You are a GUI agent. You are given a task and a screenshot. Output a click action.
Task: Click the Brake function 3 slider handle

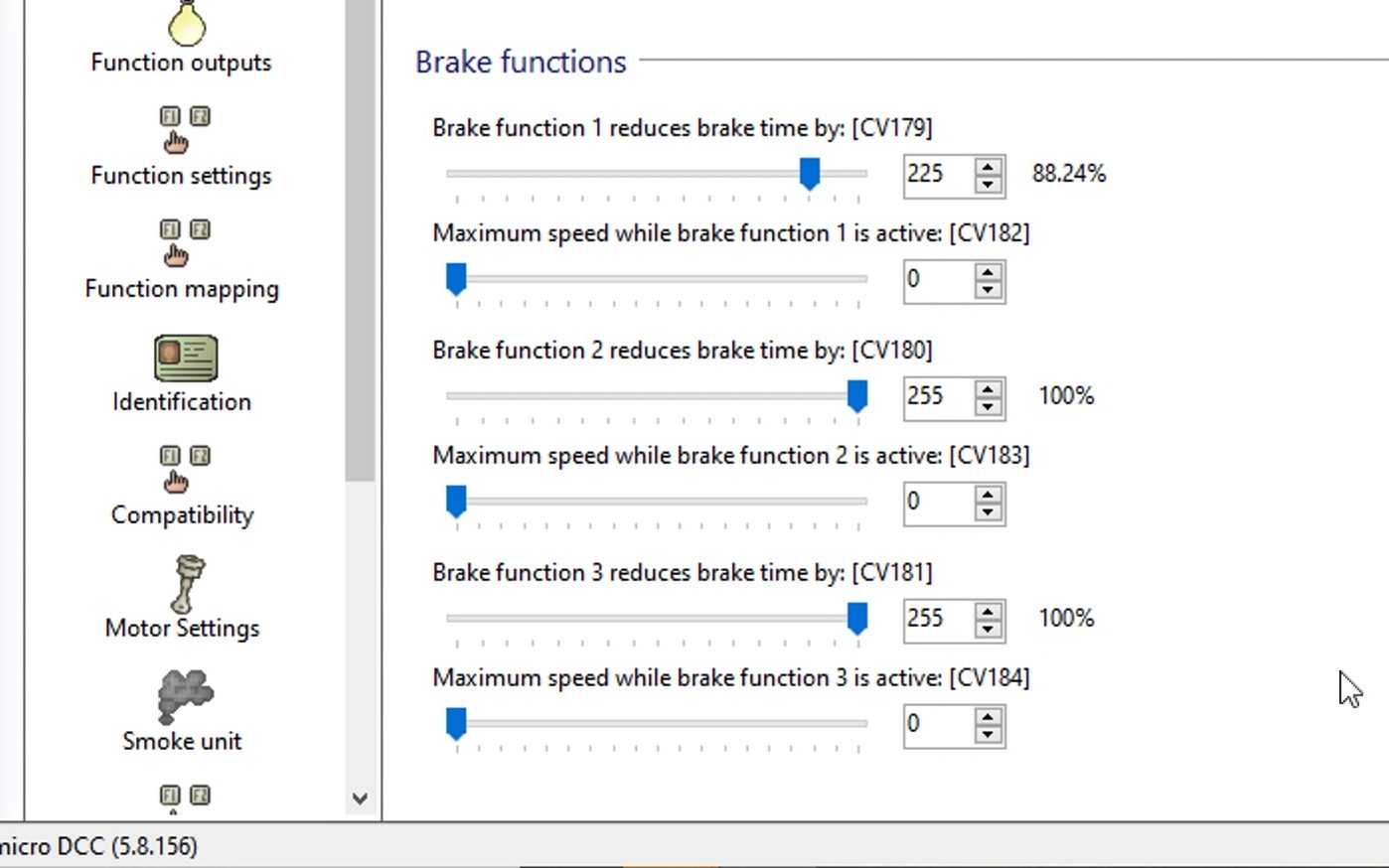coord(856,619)
